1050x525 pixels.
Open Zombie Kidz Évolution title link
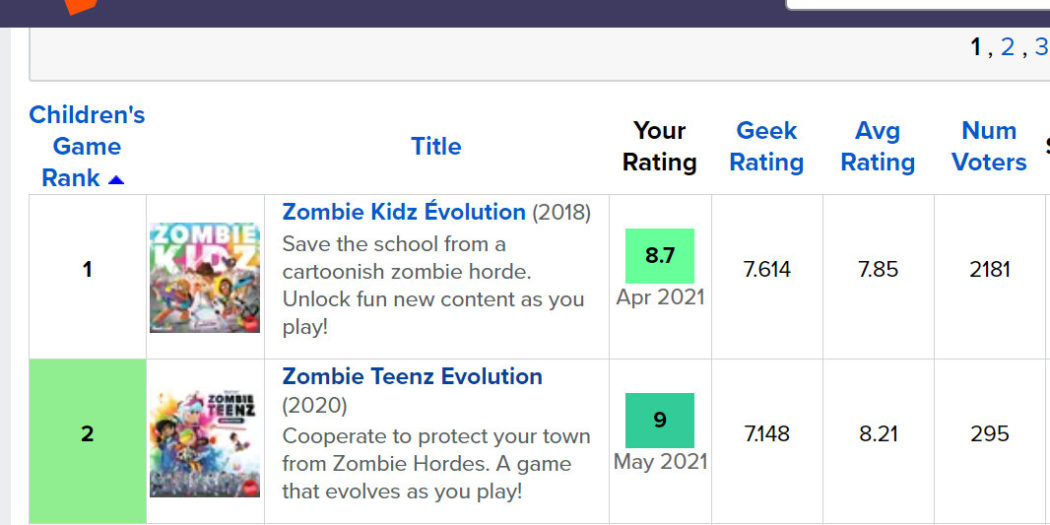tap(403, 212)
